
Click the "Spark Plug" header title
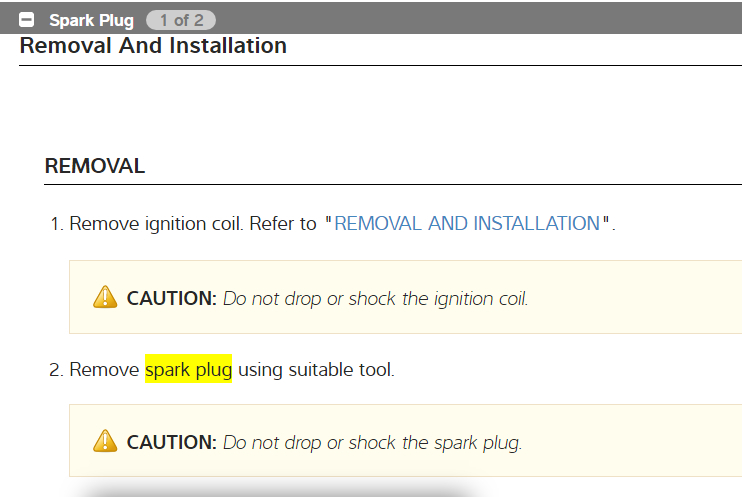(x=91, y=20)
